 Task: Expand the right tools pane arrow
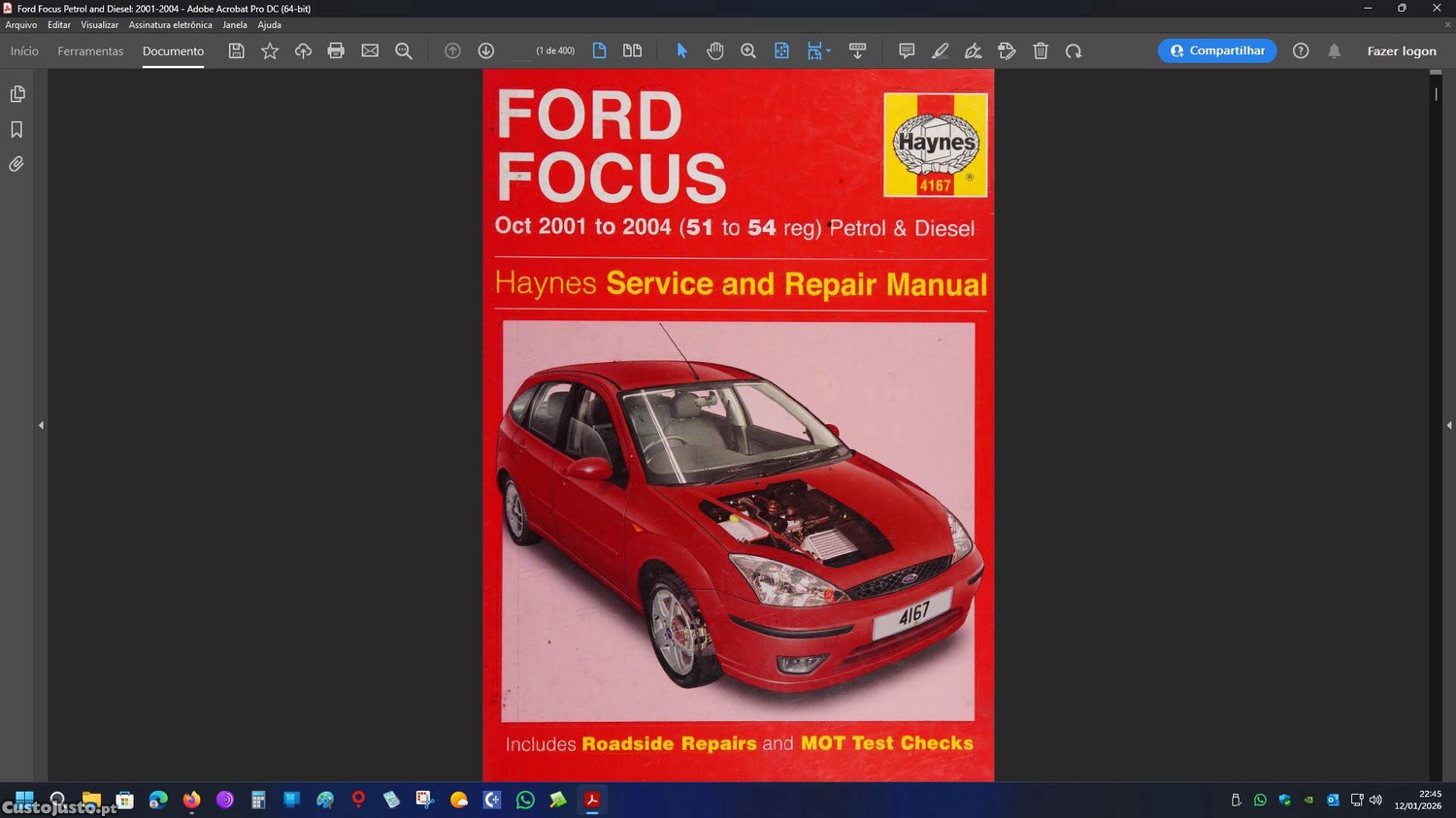click(x=1448, y=425)
